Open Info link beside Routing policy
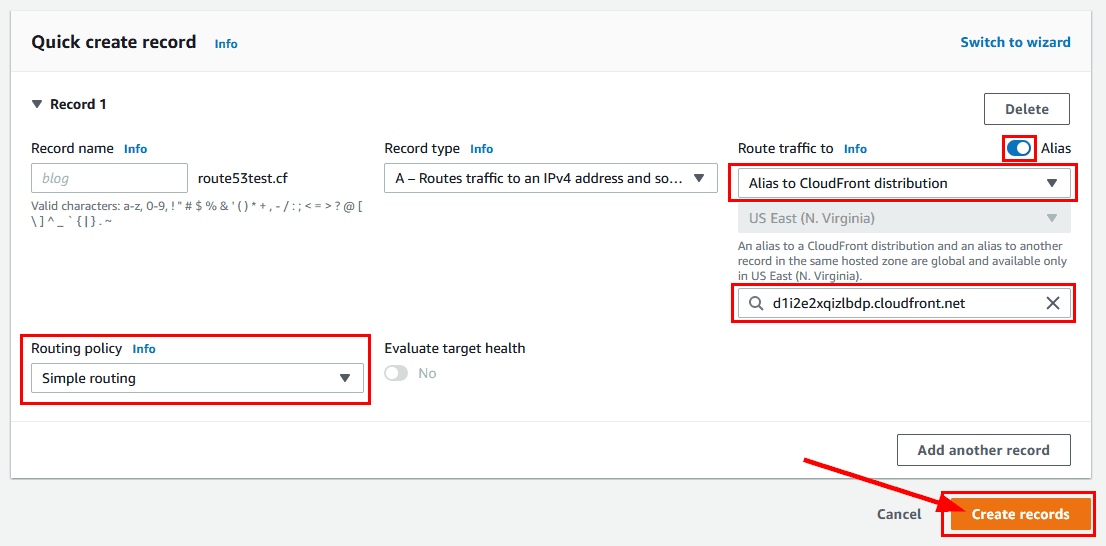The width and height of the screenshot is (1106, 546). tap(144, 349)
